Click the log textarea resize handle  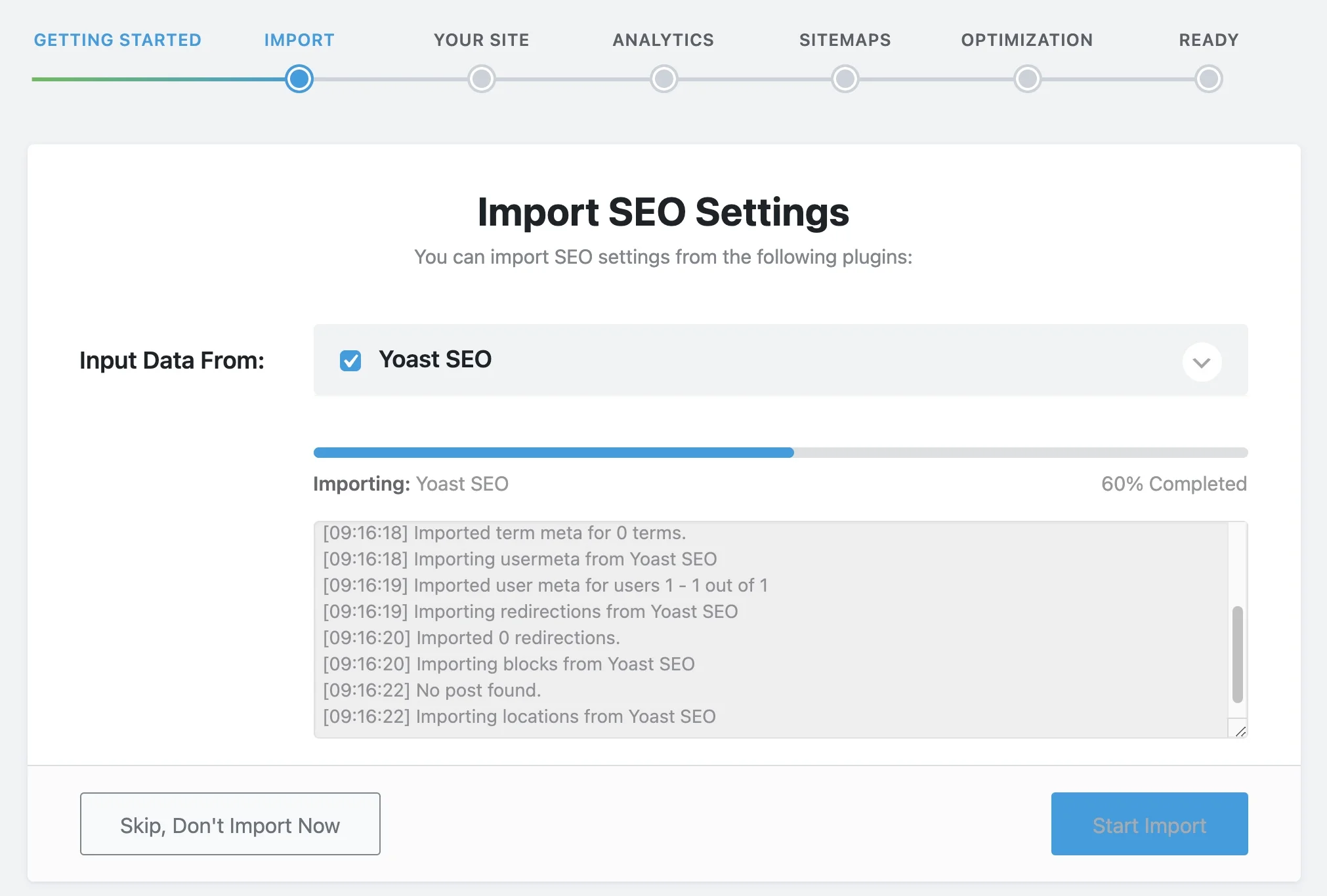pos(1240,731)
